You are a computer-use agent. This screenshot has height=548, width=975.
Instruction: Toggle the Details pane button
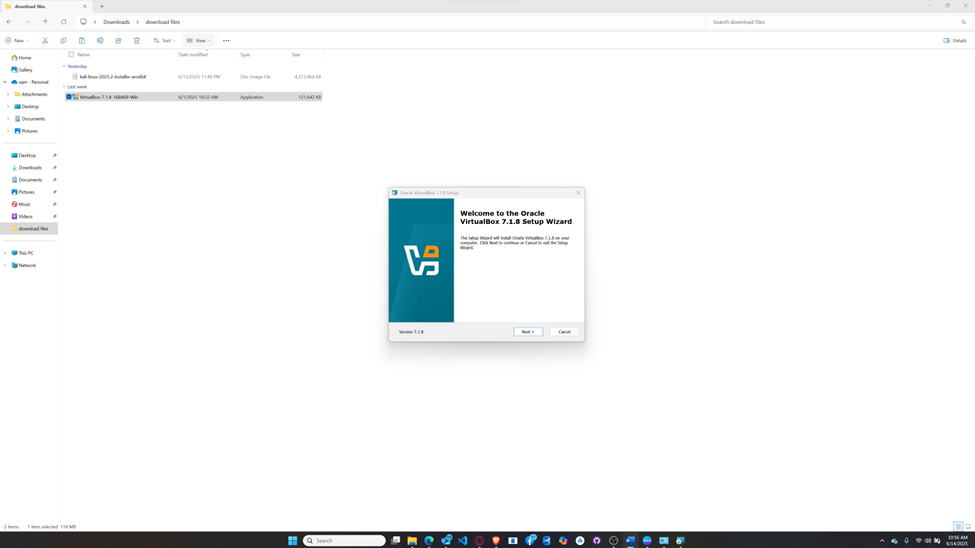tap(955, 40)
